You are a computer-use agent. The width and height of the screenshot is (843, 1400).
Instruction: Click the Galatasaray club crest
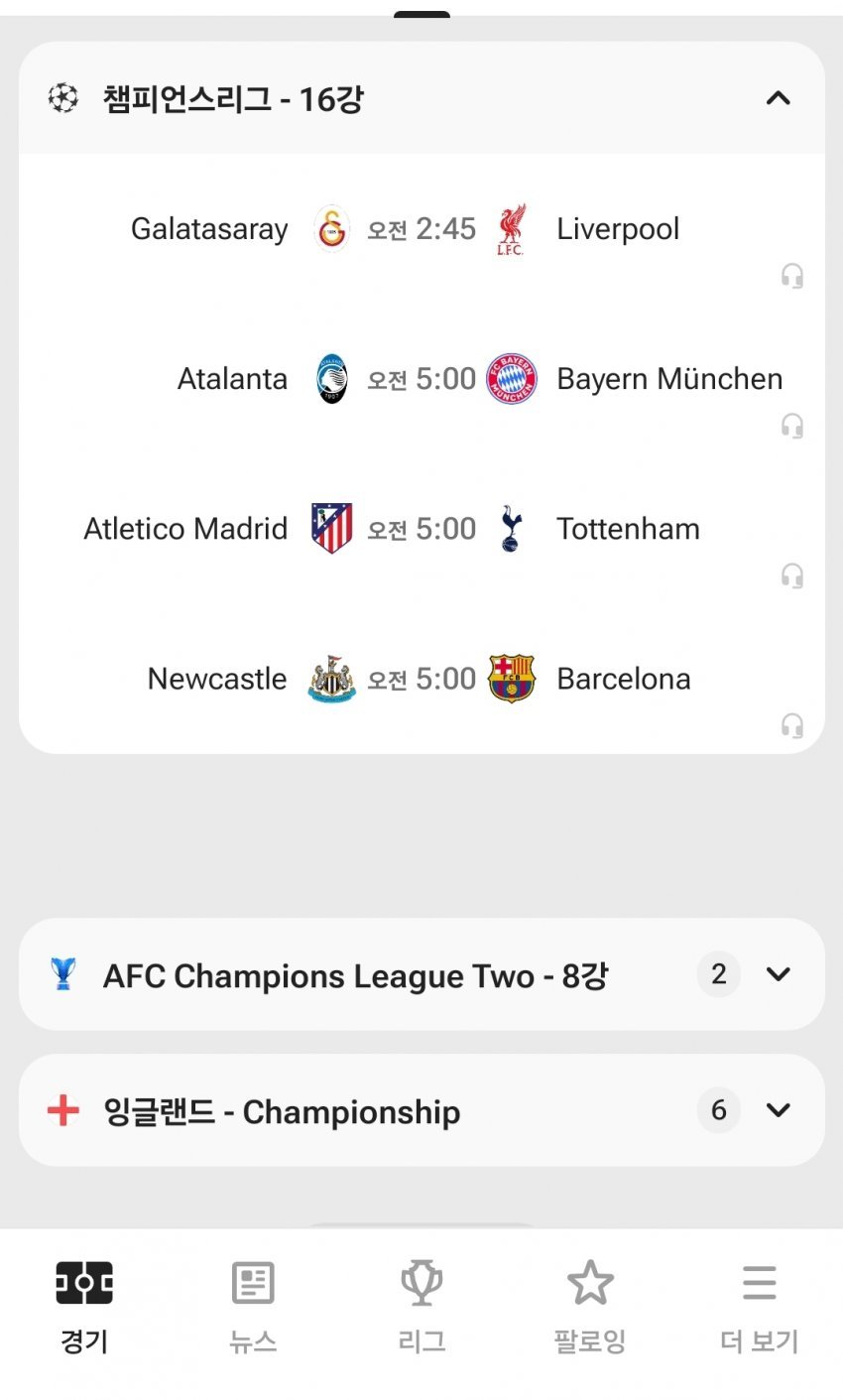click(x=332, y=229)
